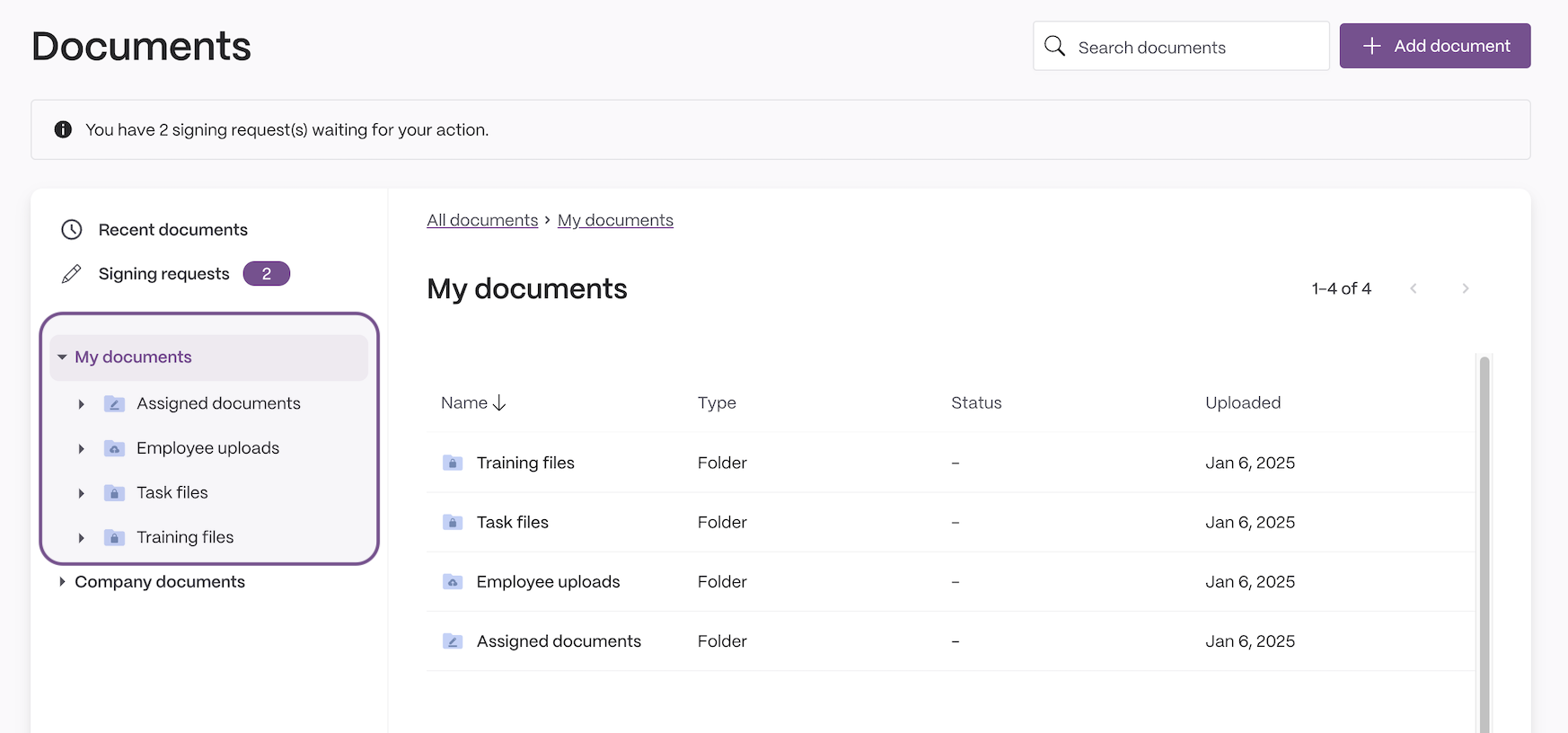Expand Employee uploads subfolder arrow
The image size is (1568, 733).
[81, 448]
